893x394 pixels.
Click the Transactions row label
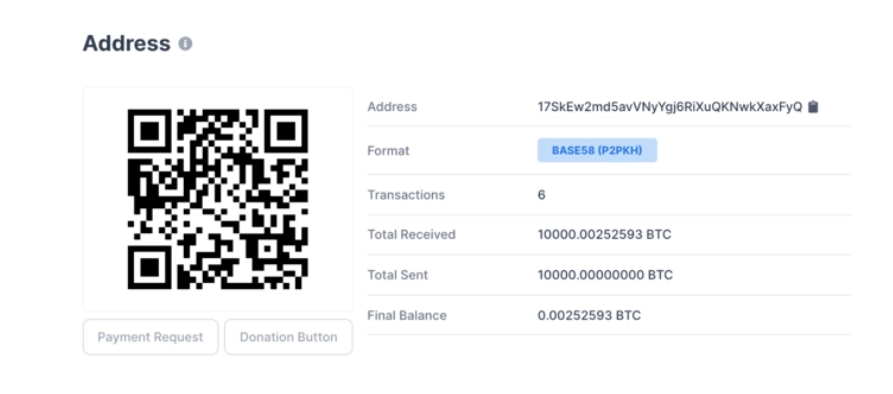(x=406, y=195)
